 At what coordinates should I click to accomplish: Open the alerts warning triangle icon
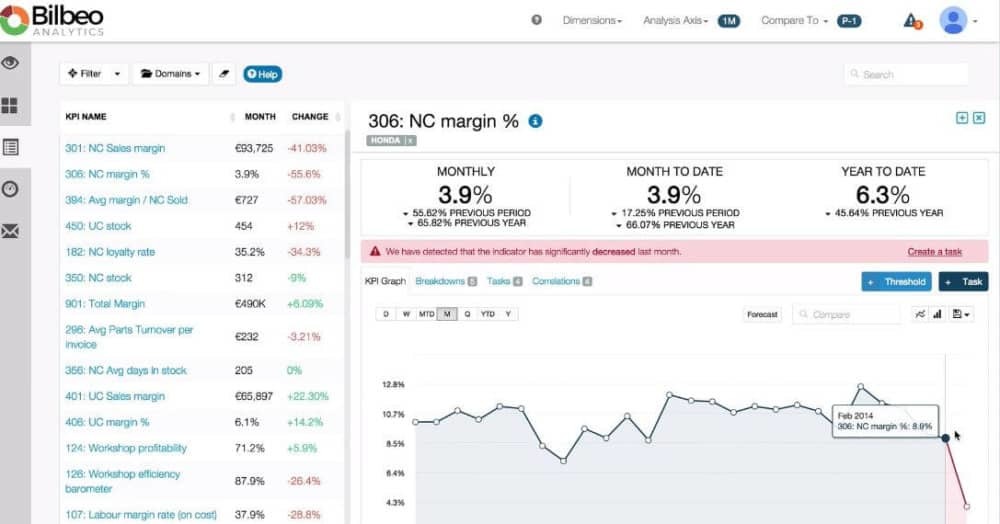coord(910,20)
